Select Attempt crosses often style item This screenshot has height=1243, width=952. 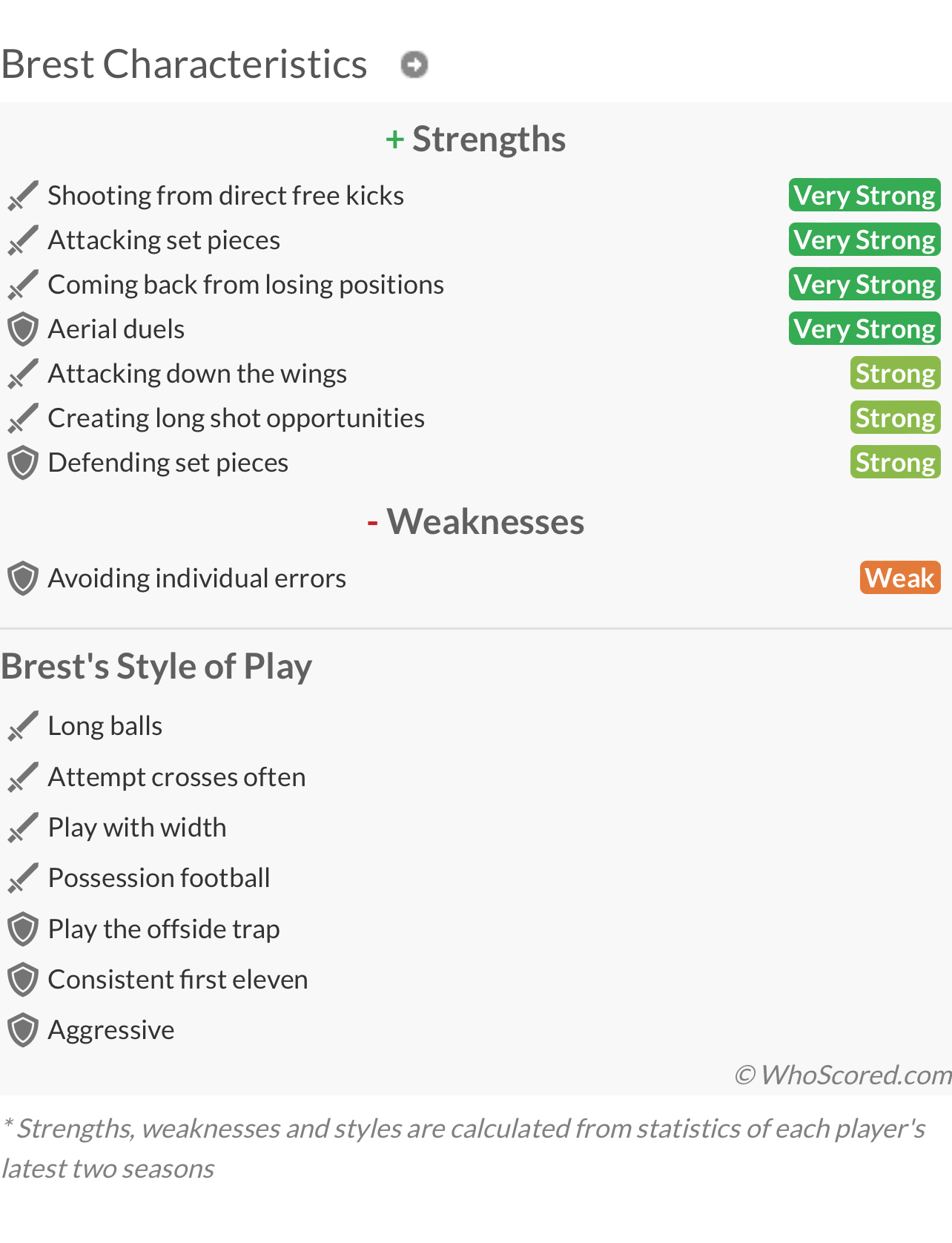click(176, 777)
